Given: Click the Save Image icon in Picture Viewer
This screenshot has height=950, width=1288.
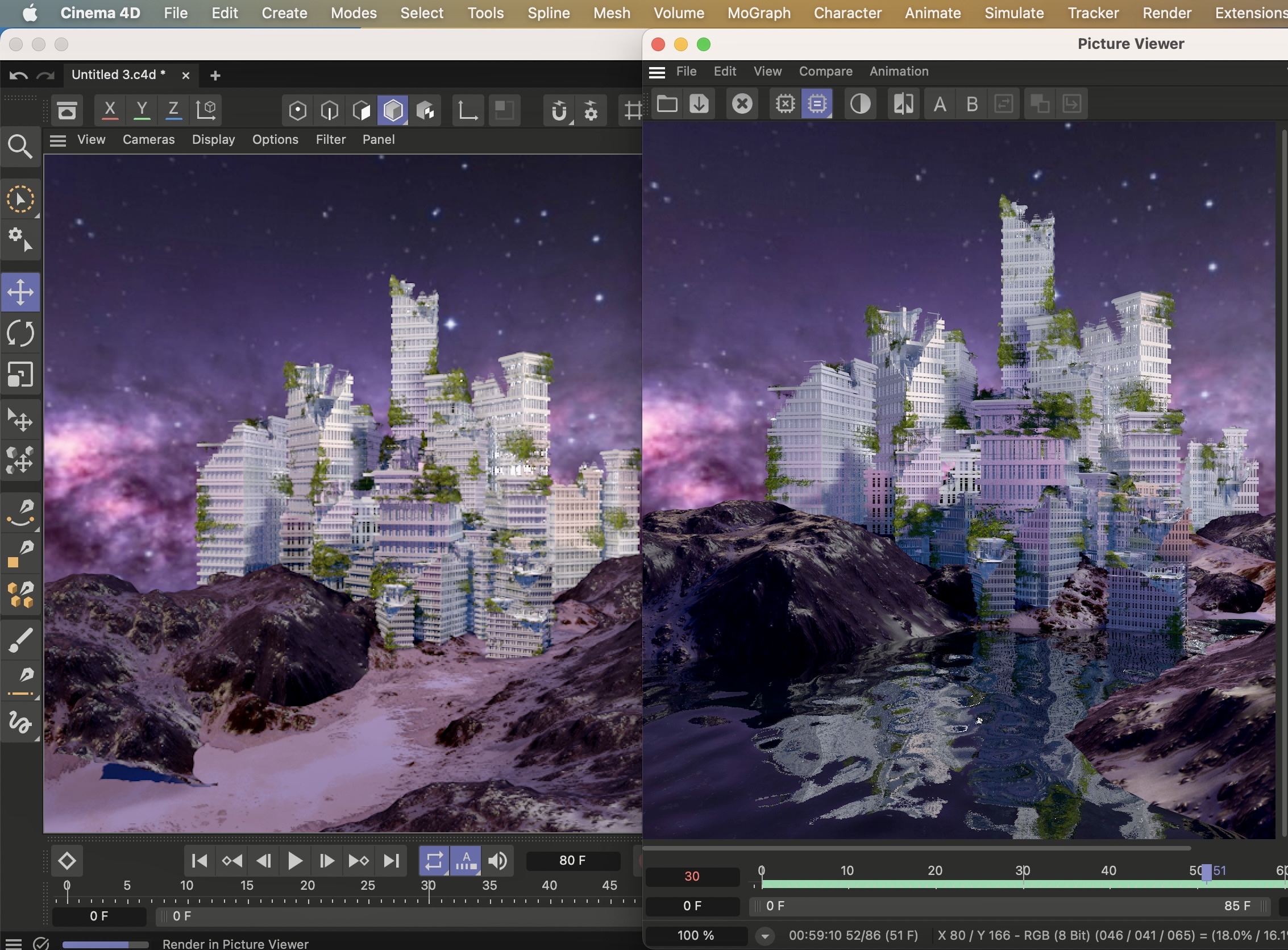Looking at the screenshot, I should [x=699, y=104].
